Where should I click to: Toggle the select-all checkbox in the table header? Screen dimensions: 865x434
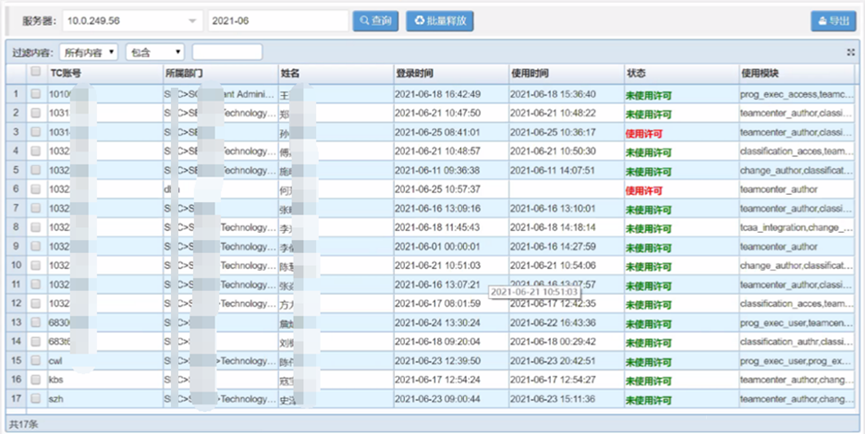[36, 73]
